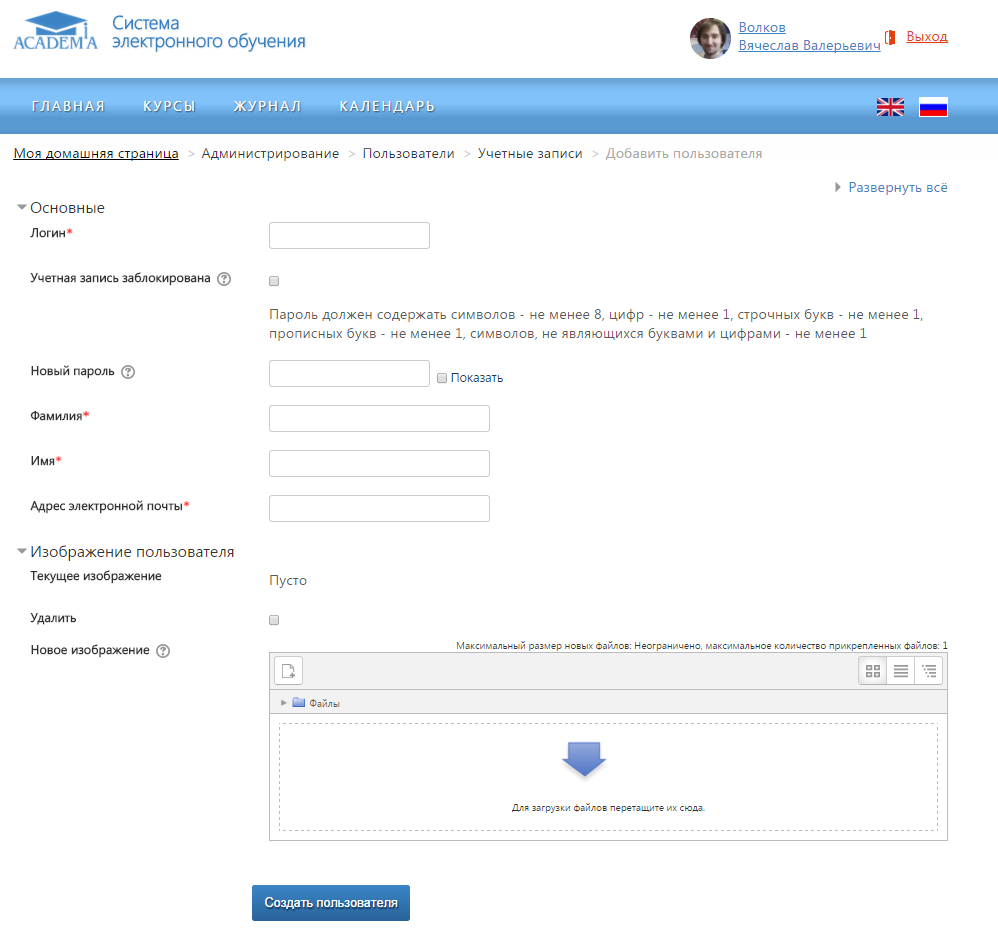
Task: Go to the Календарь menu item
Action: point(387,107)
